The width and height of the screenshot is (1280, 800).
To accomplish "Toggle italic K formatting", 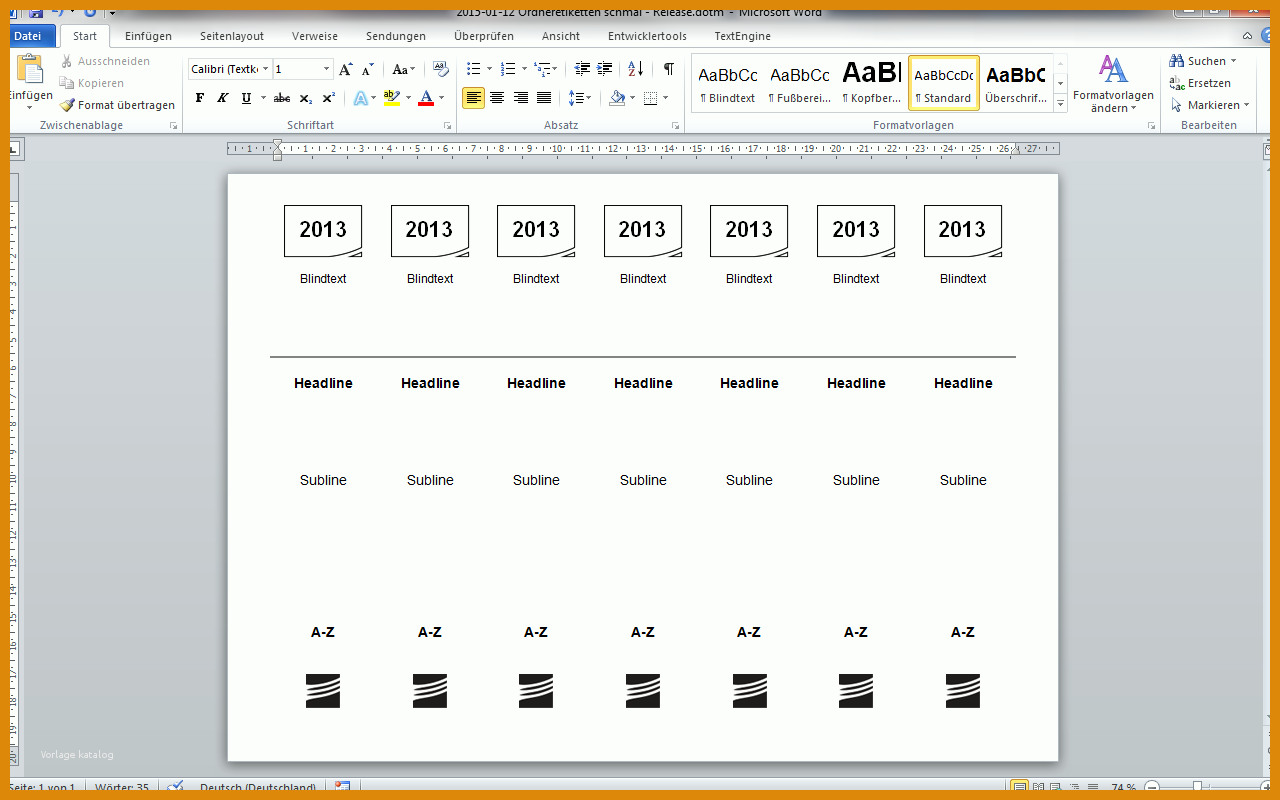I will (x=223, y=98).
